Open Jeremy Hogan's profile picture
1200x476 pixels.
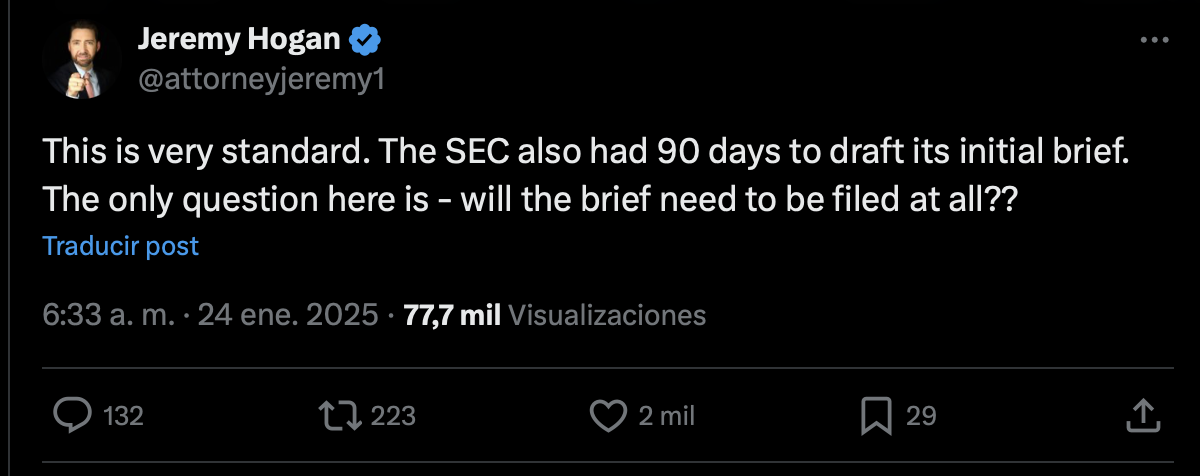[82, 62]
